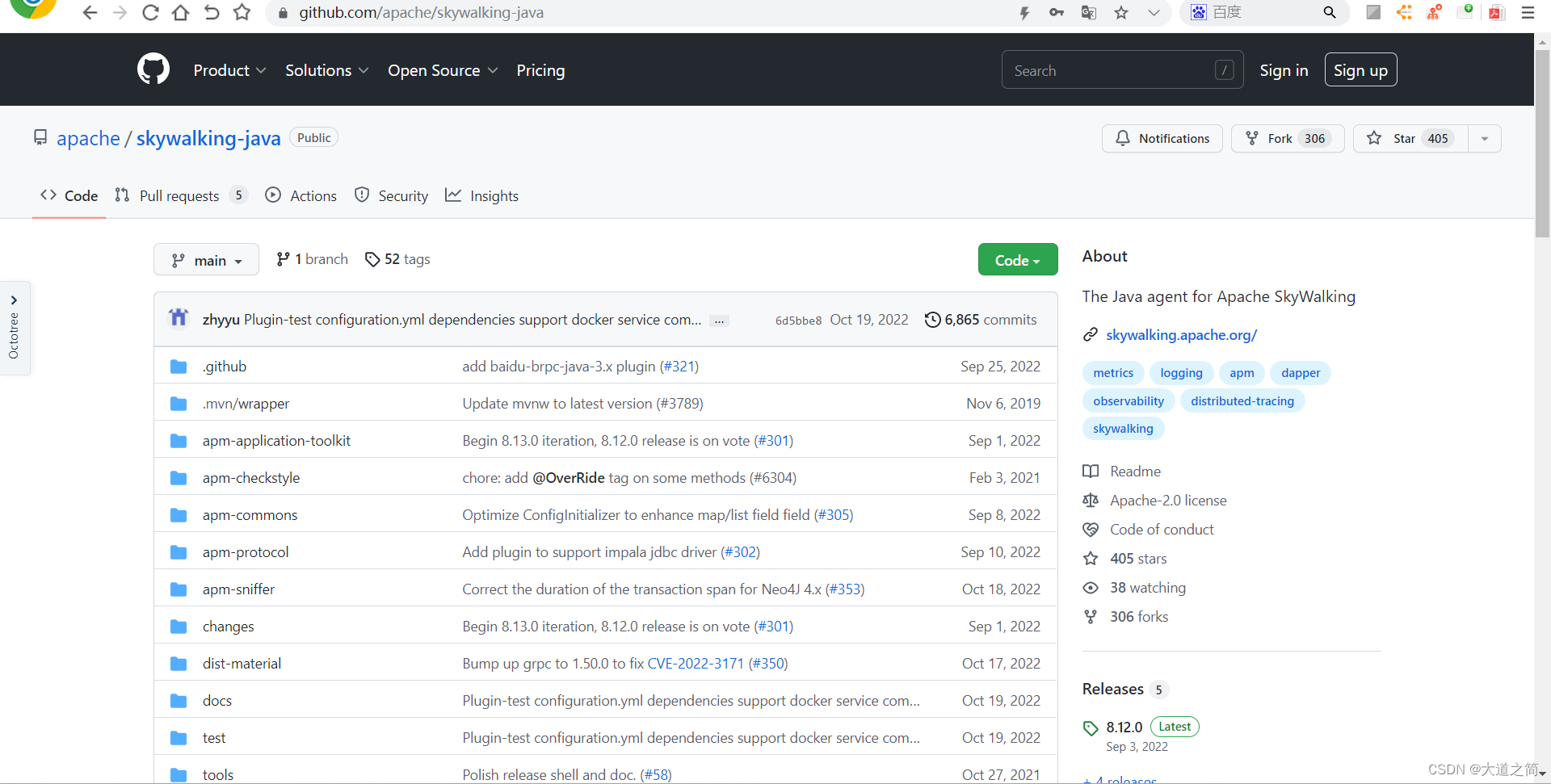Click commit hash 6d5bbe8
This screenshot has height=784, width=1551.
tap(798, 321)
